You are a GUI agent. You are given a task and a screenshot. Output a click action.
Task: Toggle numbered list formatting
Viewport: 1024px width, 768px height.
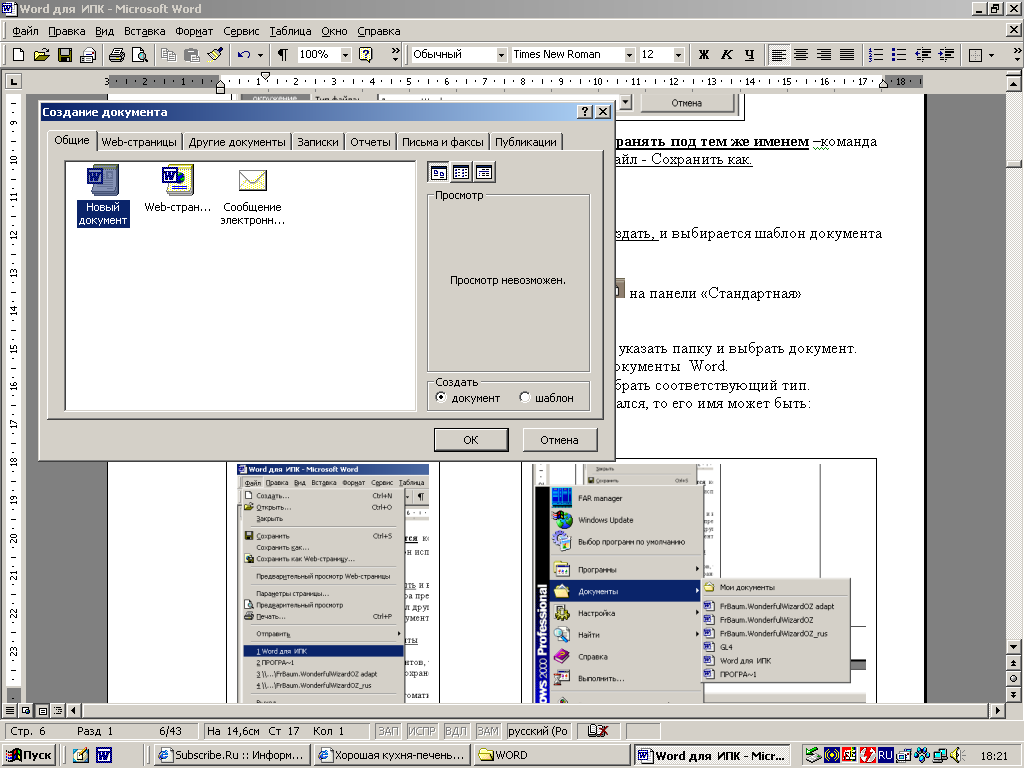pos(876,55)
